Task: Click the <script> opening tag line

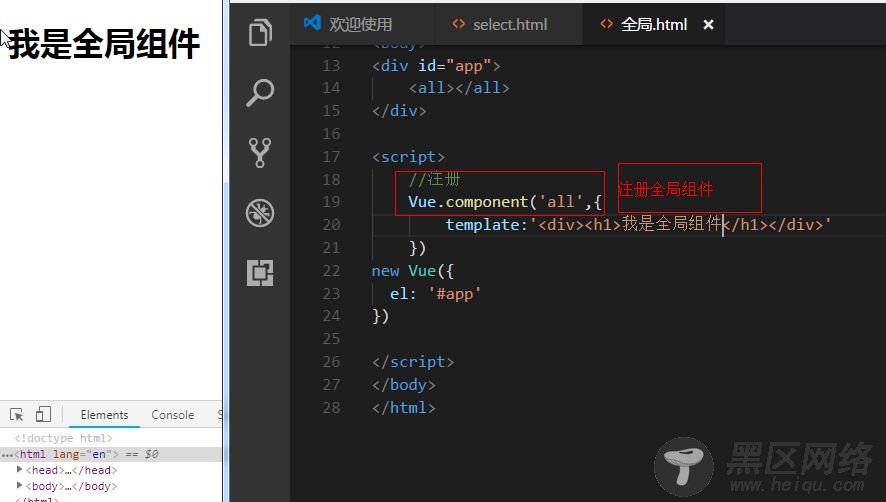Action: pyautogui.click(x=408, y=157)
